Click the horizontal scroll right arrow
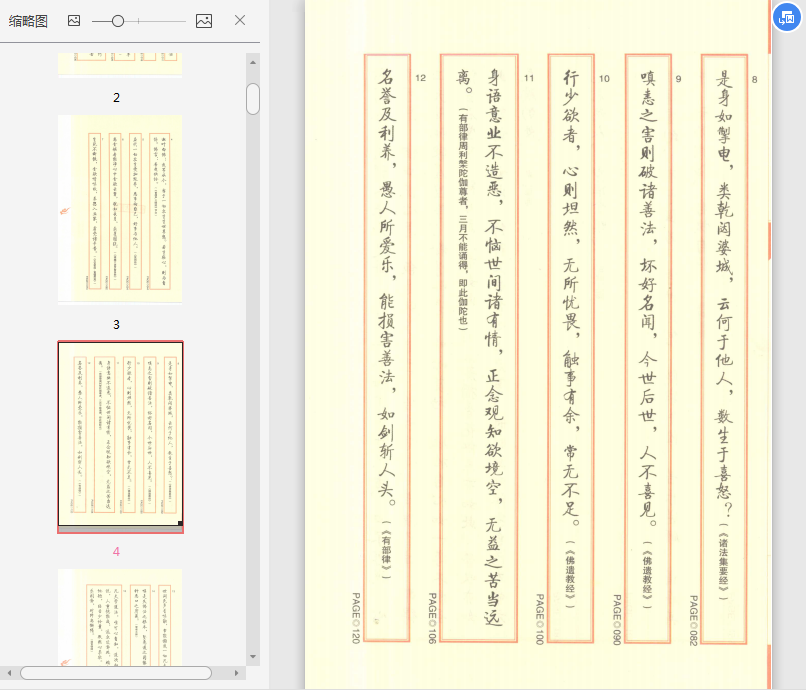 [236, 673]
